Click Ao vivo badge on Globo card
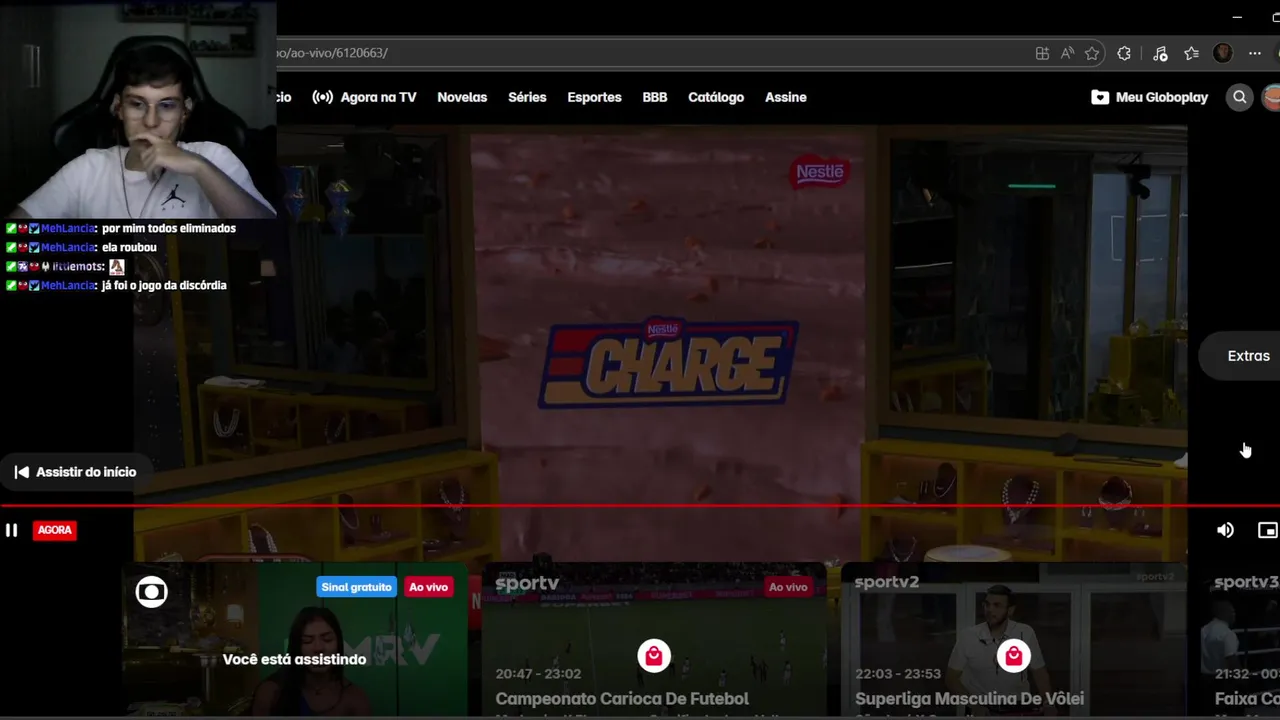This screenshot has height=720, width=1280. (428, 587)
